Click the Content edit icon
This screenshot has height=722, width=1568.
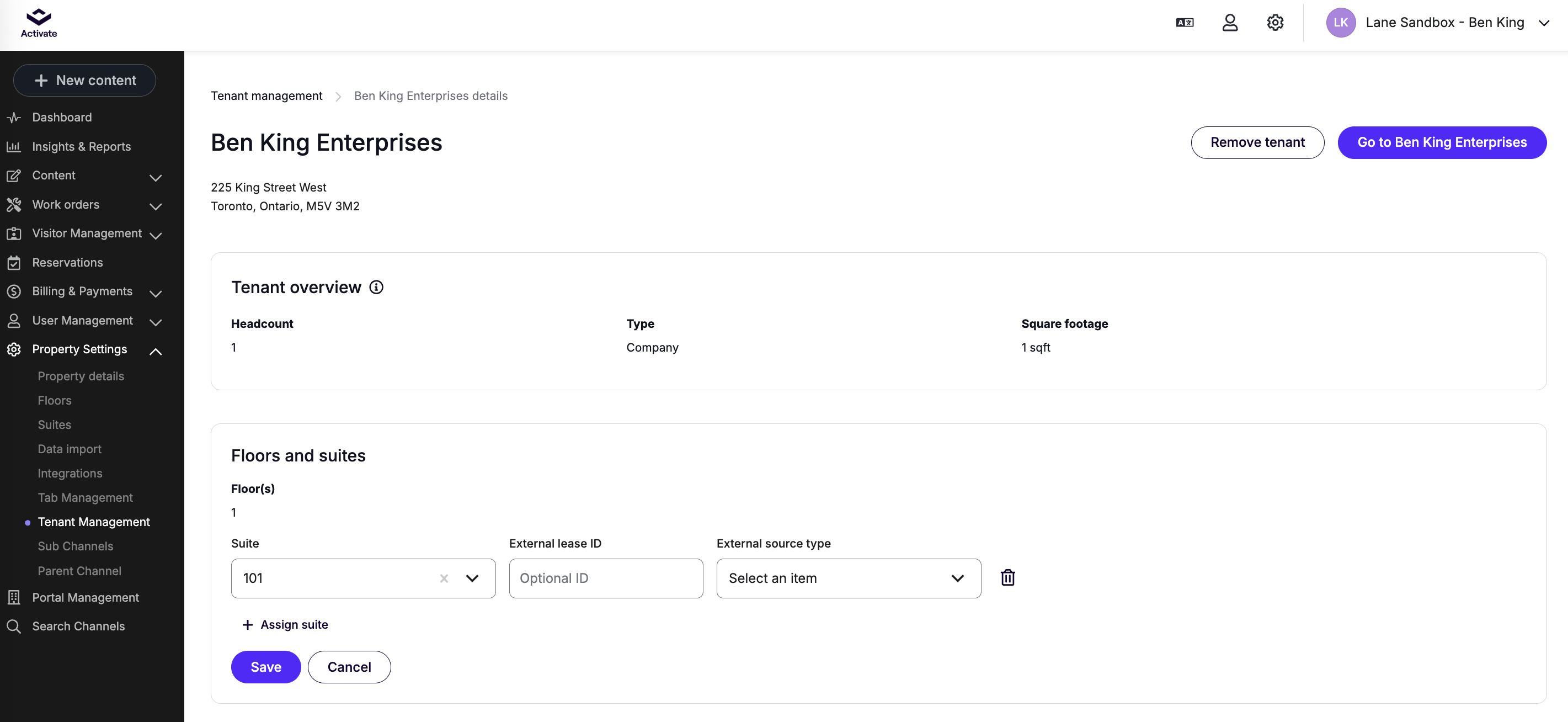(x=13, y=176)
